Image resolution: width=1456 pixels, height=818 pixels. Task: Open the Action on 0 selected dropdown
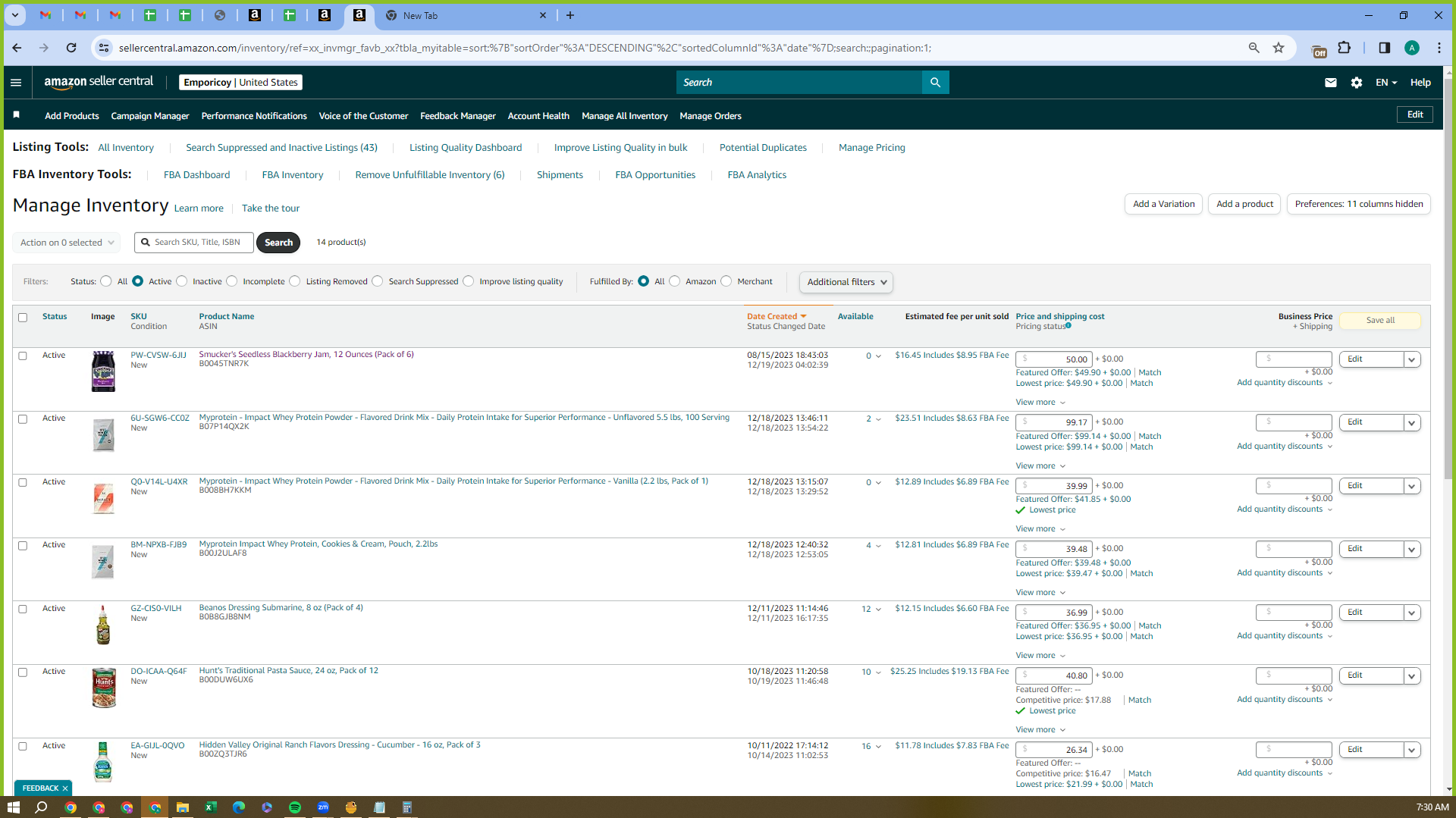click(x=67, y=243)
